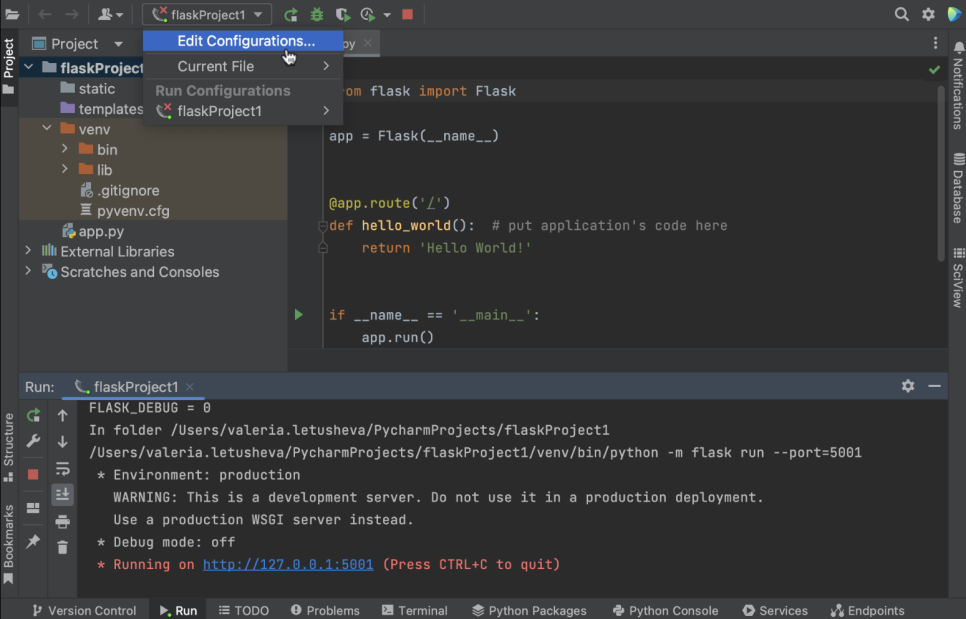Viewport: 966px width, 619px height.
Task: Run with coverage using the shield icon
Action: click(x=343, y=15)
